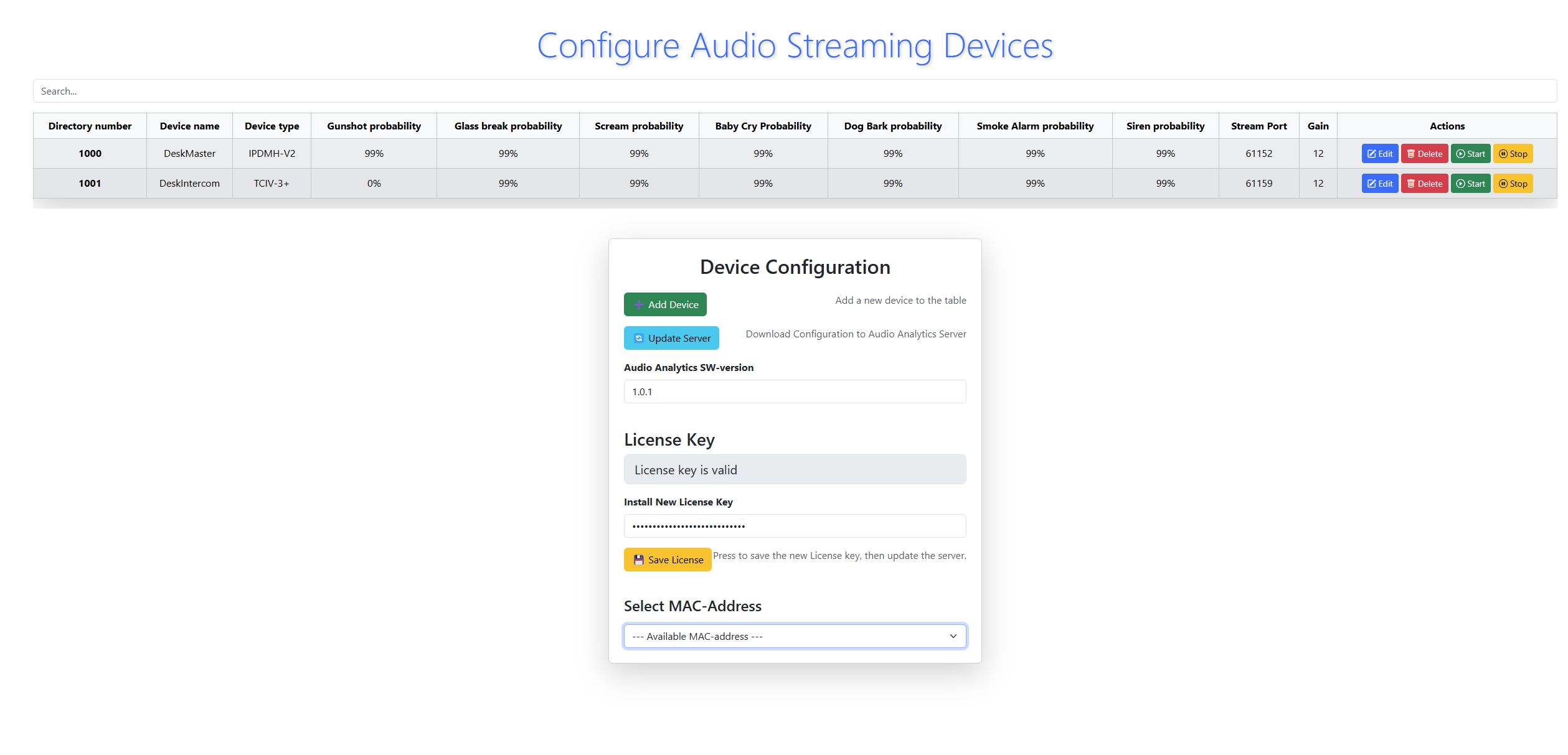Click the License key is valid field

(x=794, y=470)
